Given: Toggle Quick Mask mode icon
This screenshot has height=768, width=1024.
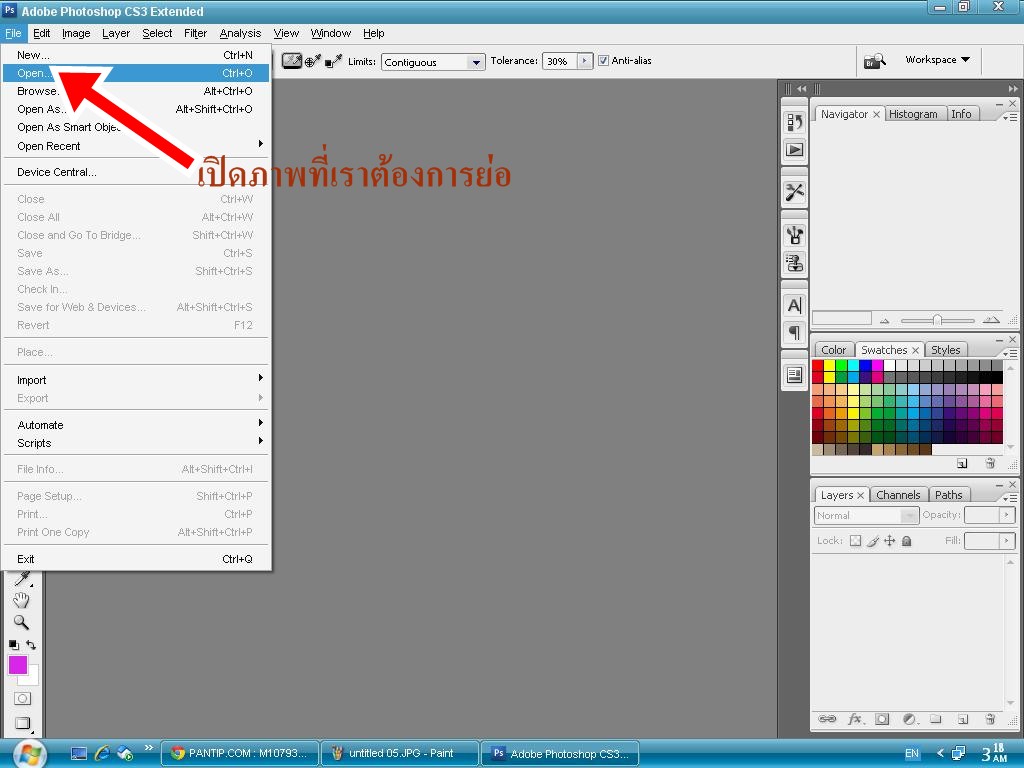Looking at the screenshot, I should coord(22,699).
